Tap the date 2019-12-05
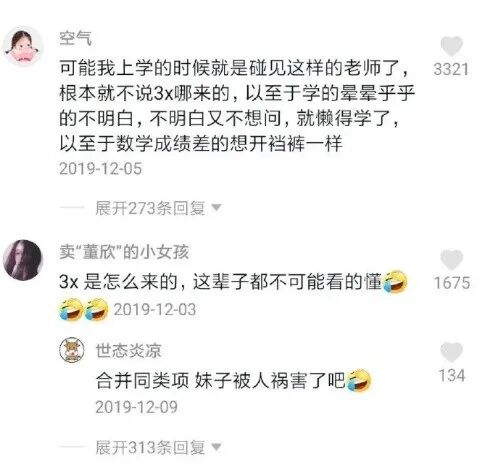The height and width of the screenshot is (464, 481). (x=101, y=169)
